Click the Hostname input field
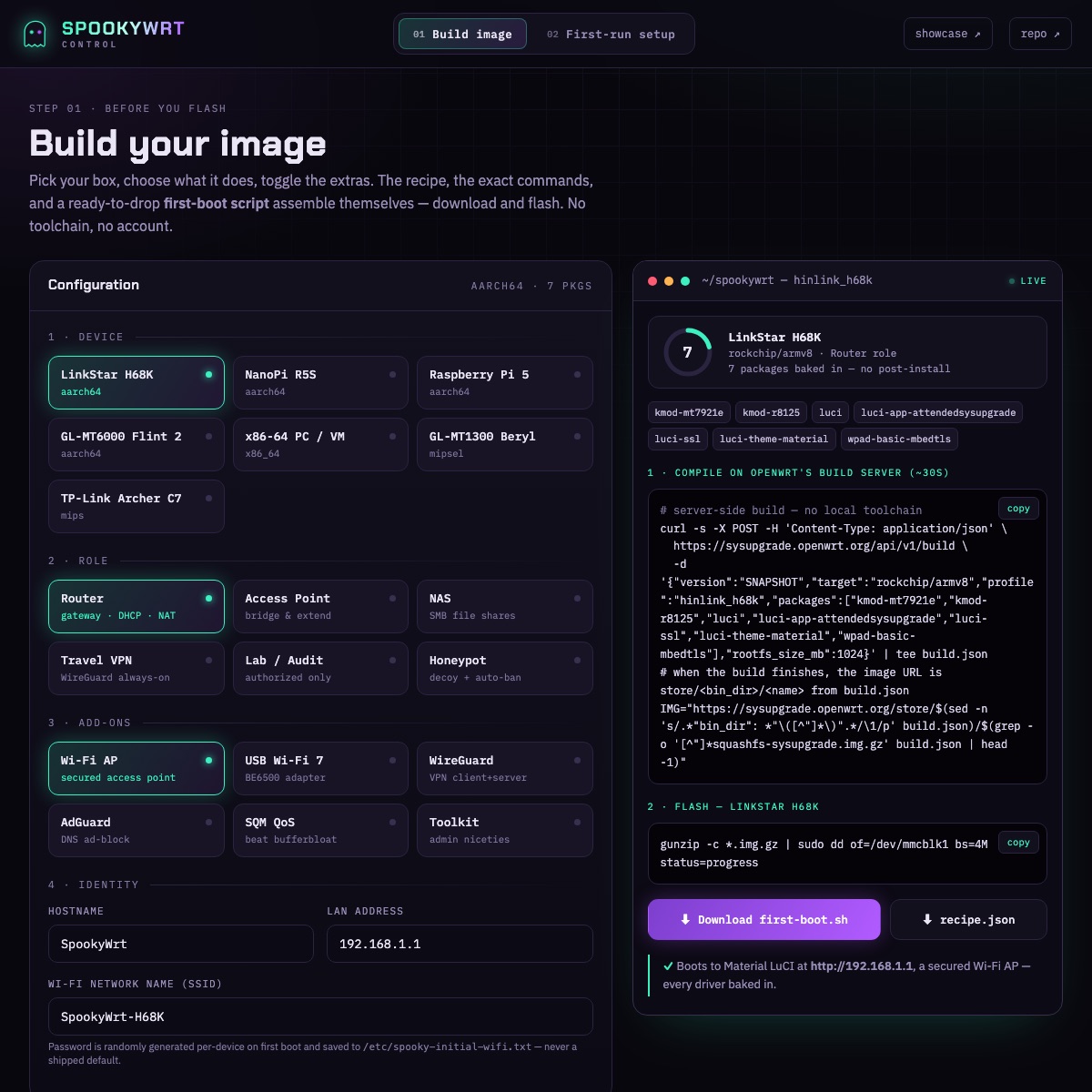Viewport: 1092px width, 1092px height. [181, 944]
